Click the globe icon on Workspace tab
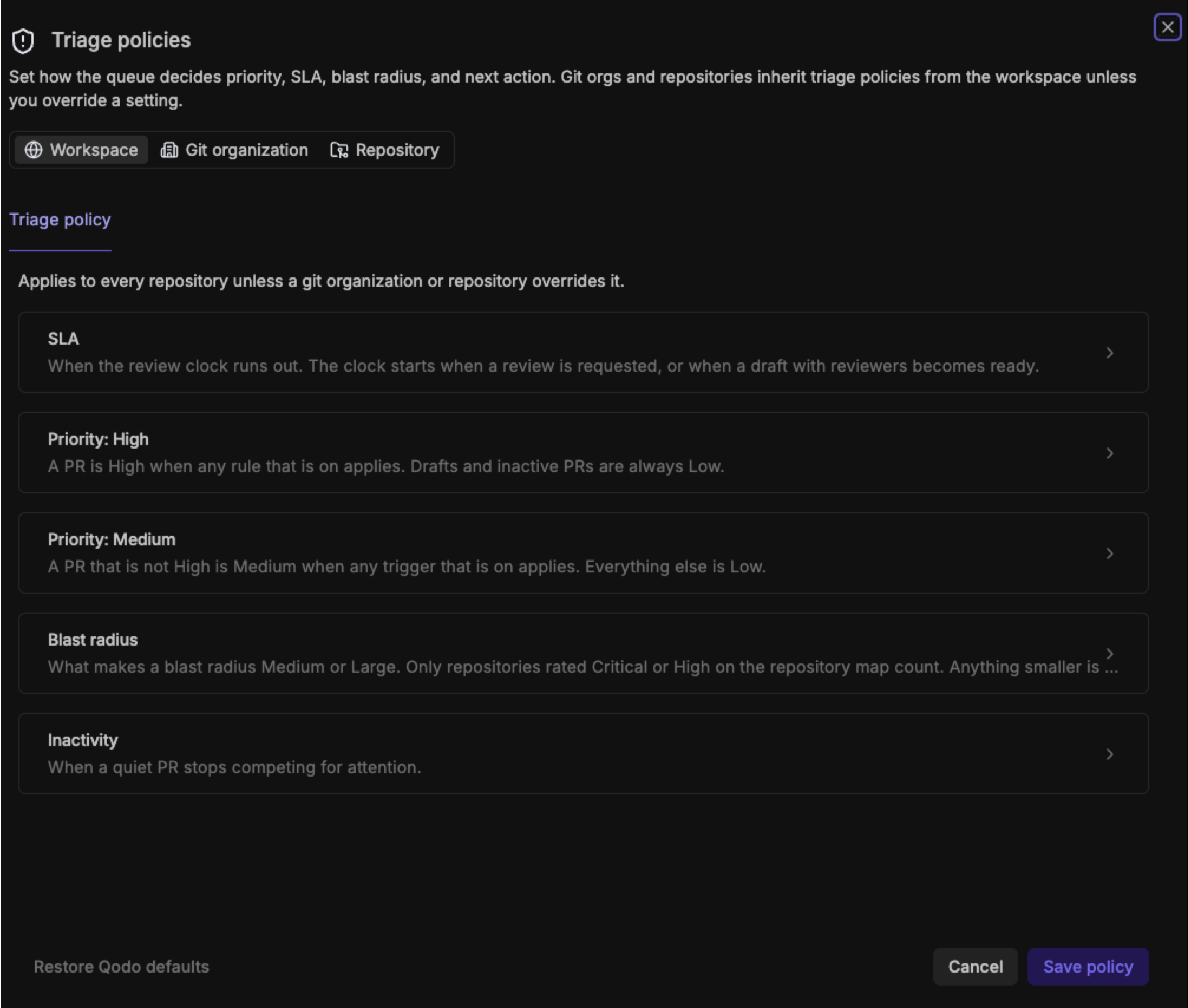1188x1008 pixels. point(33,150)
